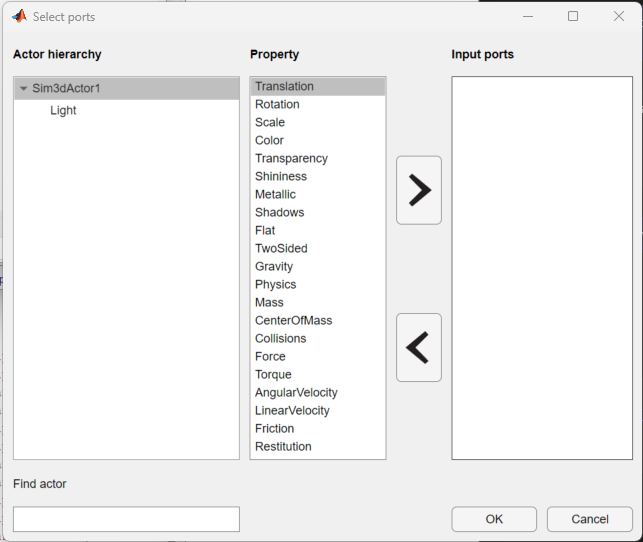Select the Scale property
The height and width of the screenshot is (542, 643).
pyautogui.click(x=318, y=123)
